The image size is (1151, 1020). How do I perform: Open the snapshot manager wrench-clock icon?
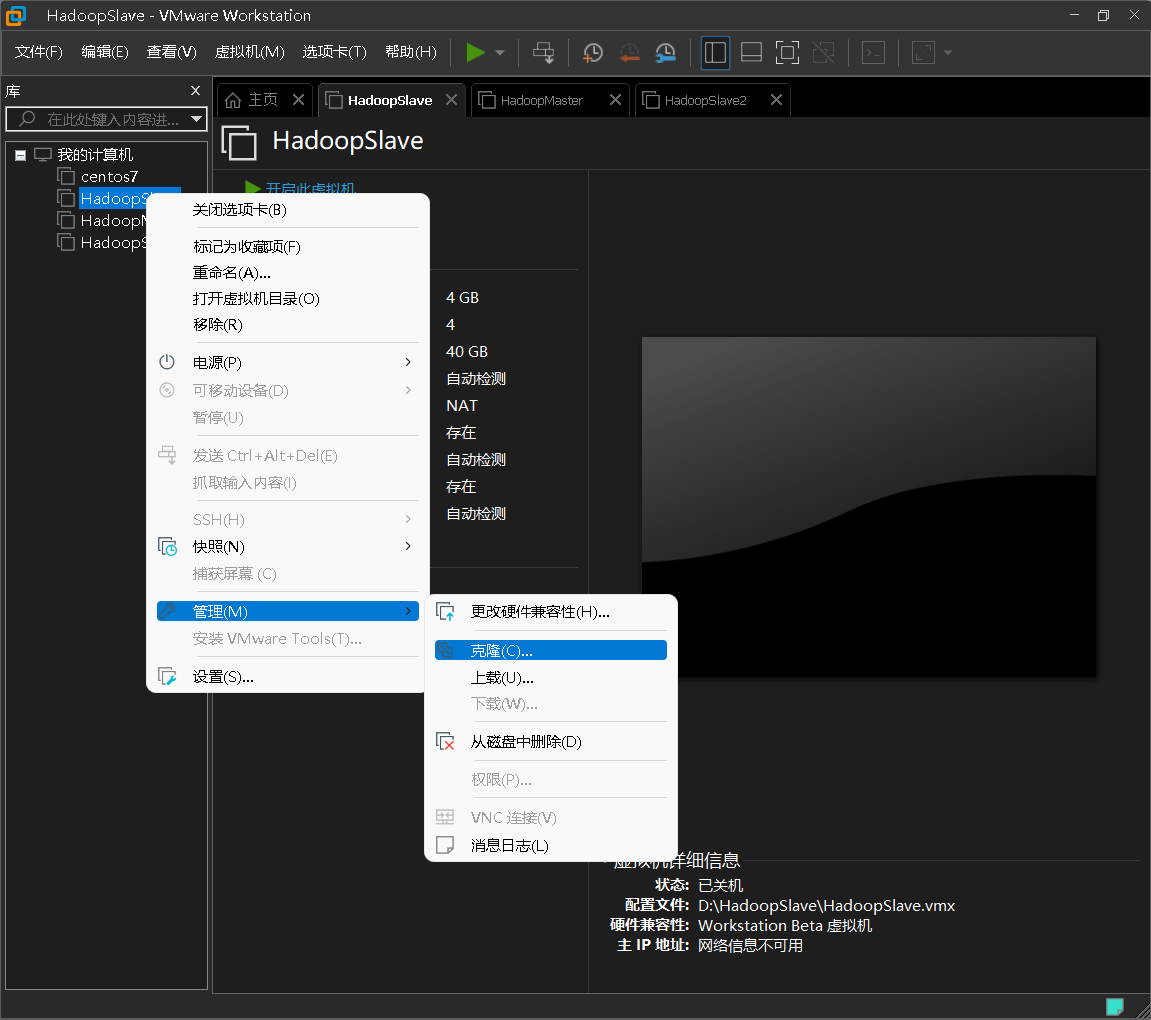pos(665,52)
